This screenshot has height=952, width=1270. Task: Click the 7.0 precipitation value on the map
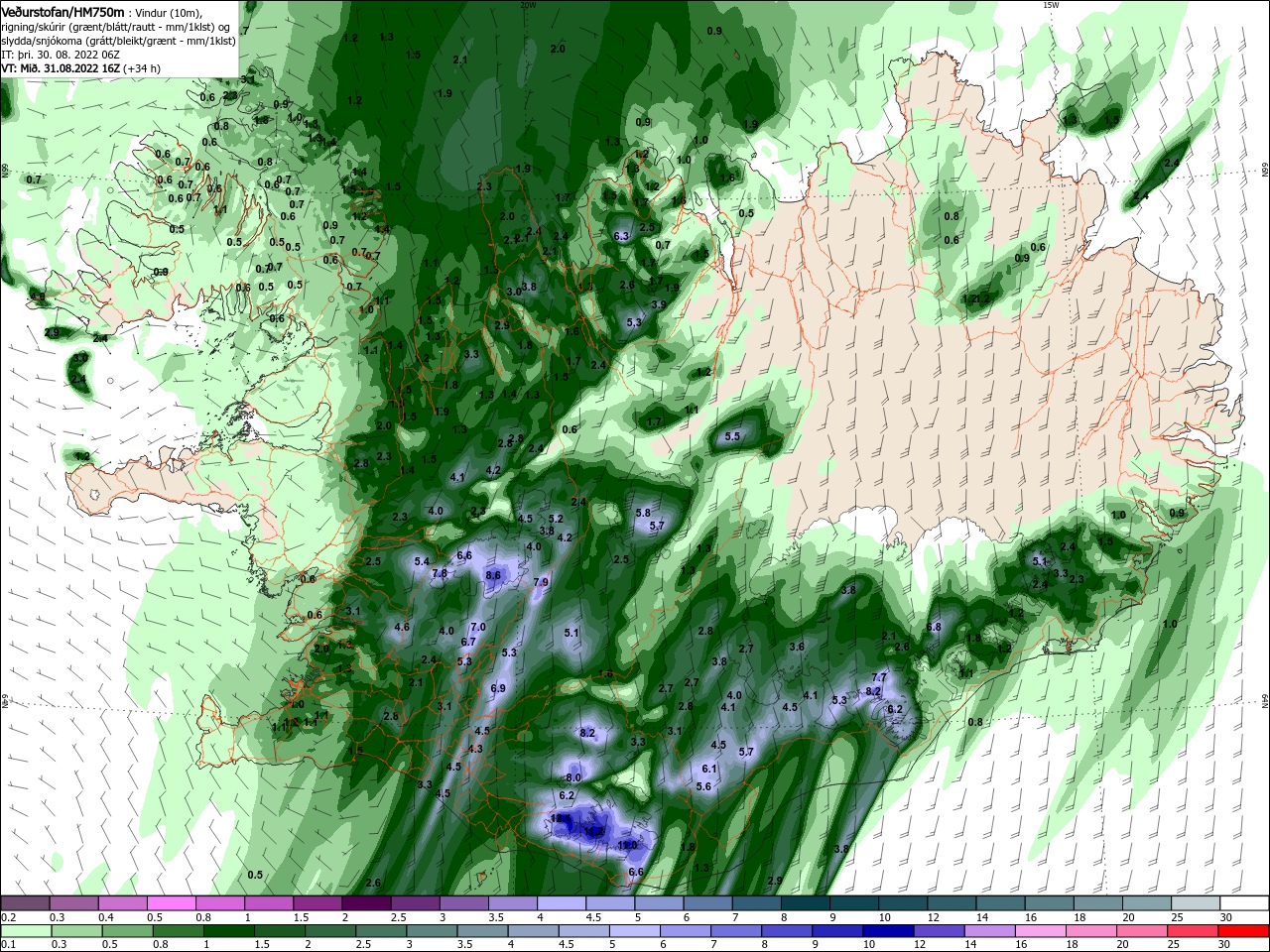click(x=478, y=627)
